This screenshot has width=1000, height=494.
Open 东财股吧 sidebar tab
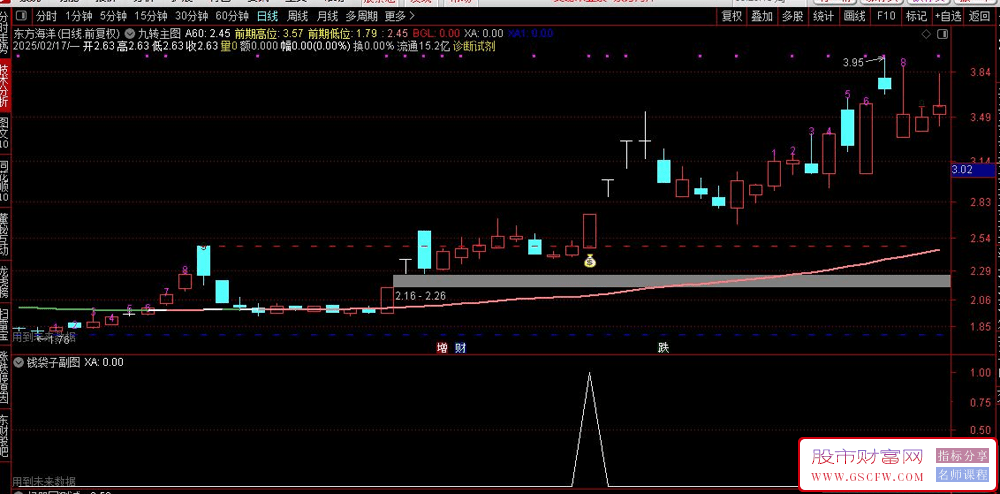tap(4, 436)
